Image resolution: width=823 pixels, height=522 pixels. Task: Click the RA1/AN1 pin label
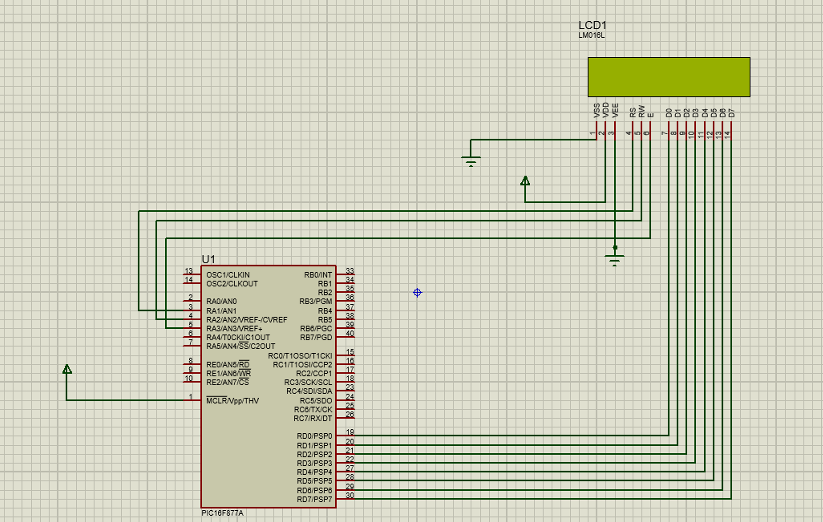coord(221,311)
